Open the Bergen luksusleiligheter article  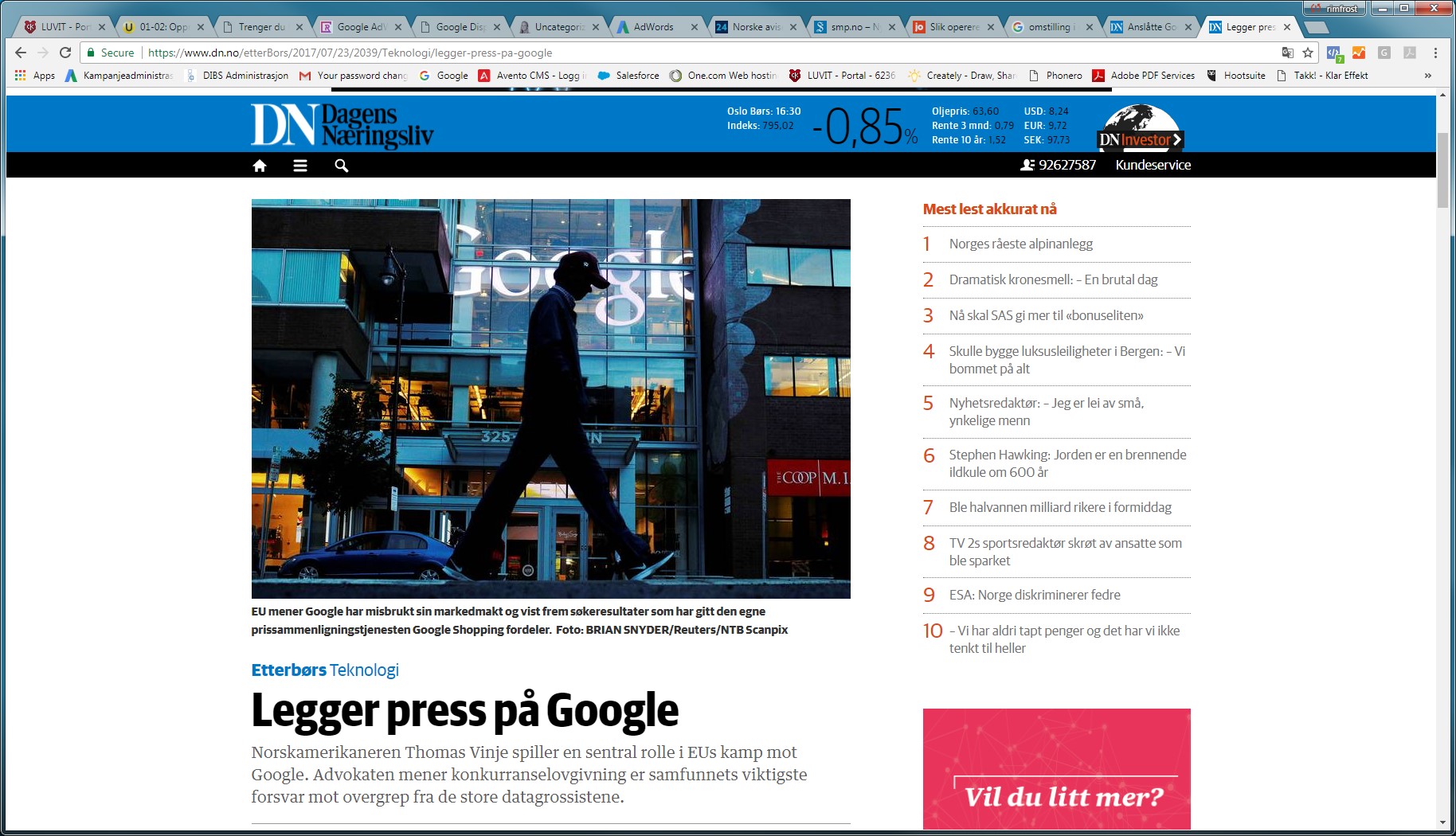tap(1067, 360)
